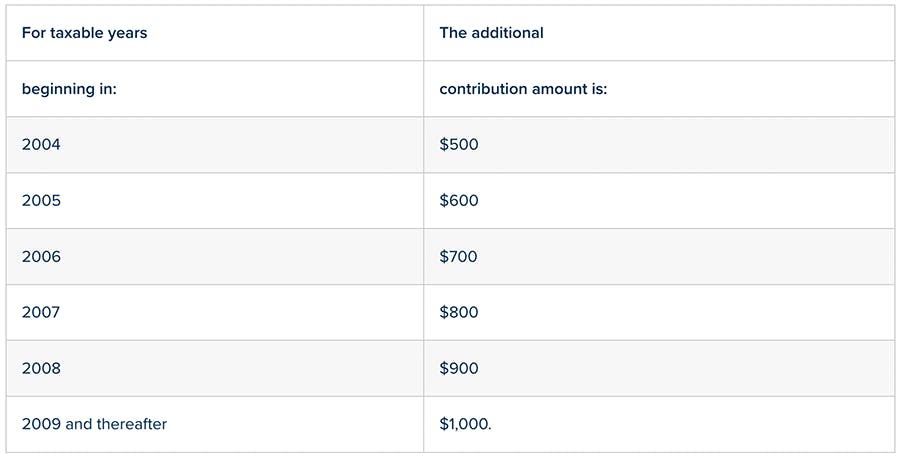
Task: Click the 2008 year cell
Action: pyautogui.click(x=215, y=368)
